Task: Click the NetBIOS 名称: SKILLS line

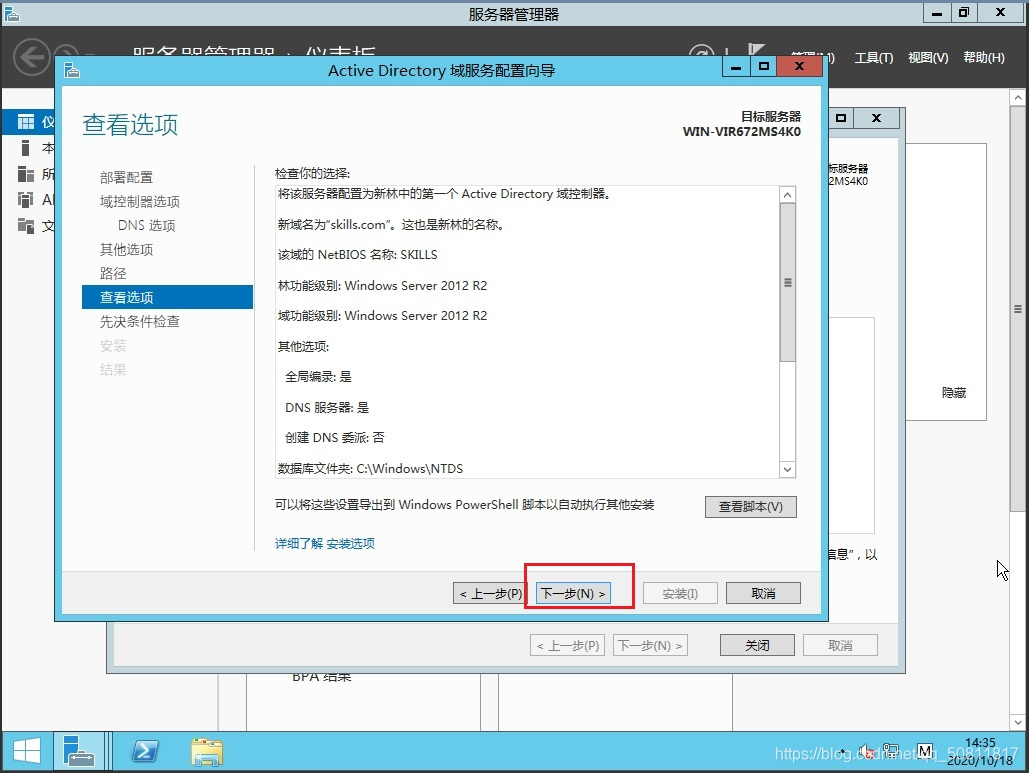Action: (x=358, y=255)
